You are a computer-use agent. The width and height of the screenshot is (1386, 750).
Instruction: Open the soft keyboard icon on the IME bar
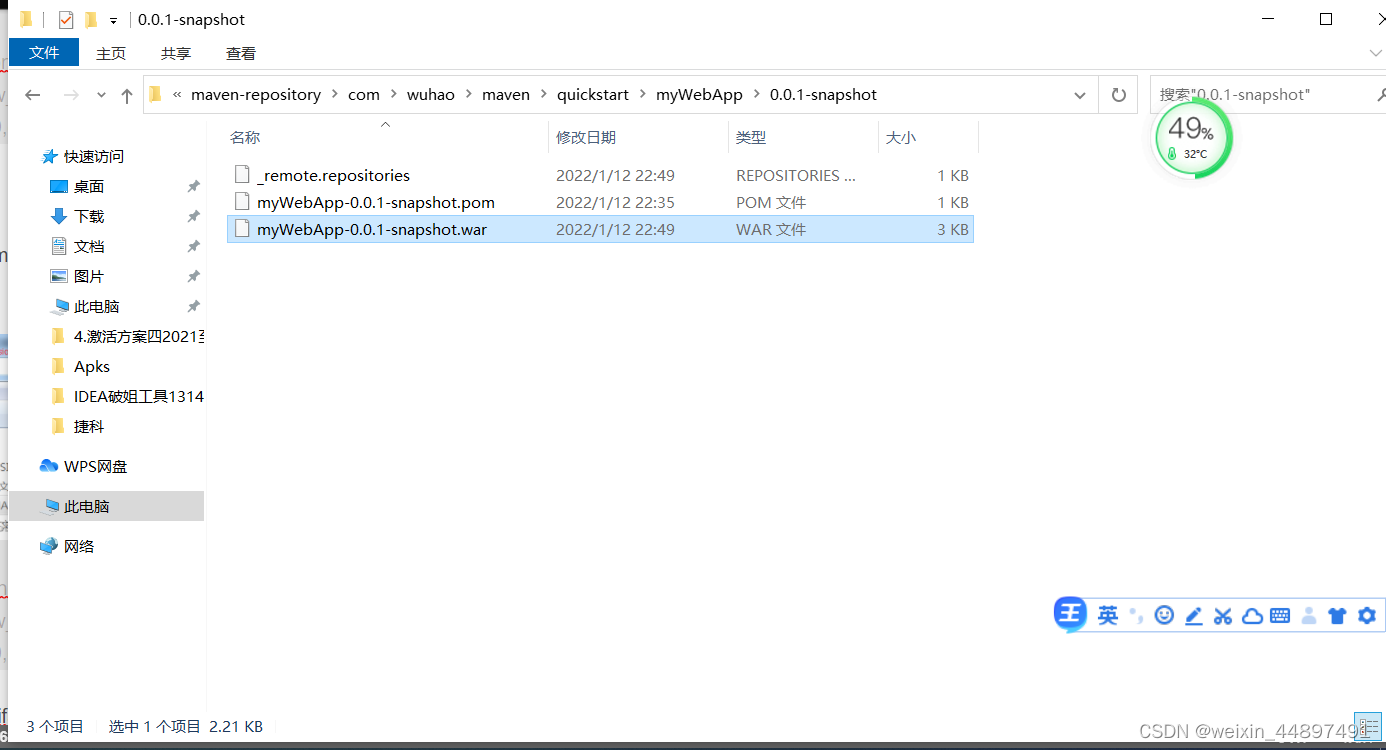1280,616
